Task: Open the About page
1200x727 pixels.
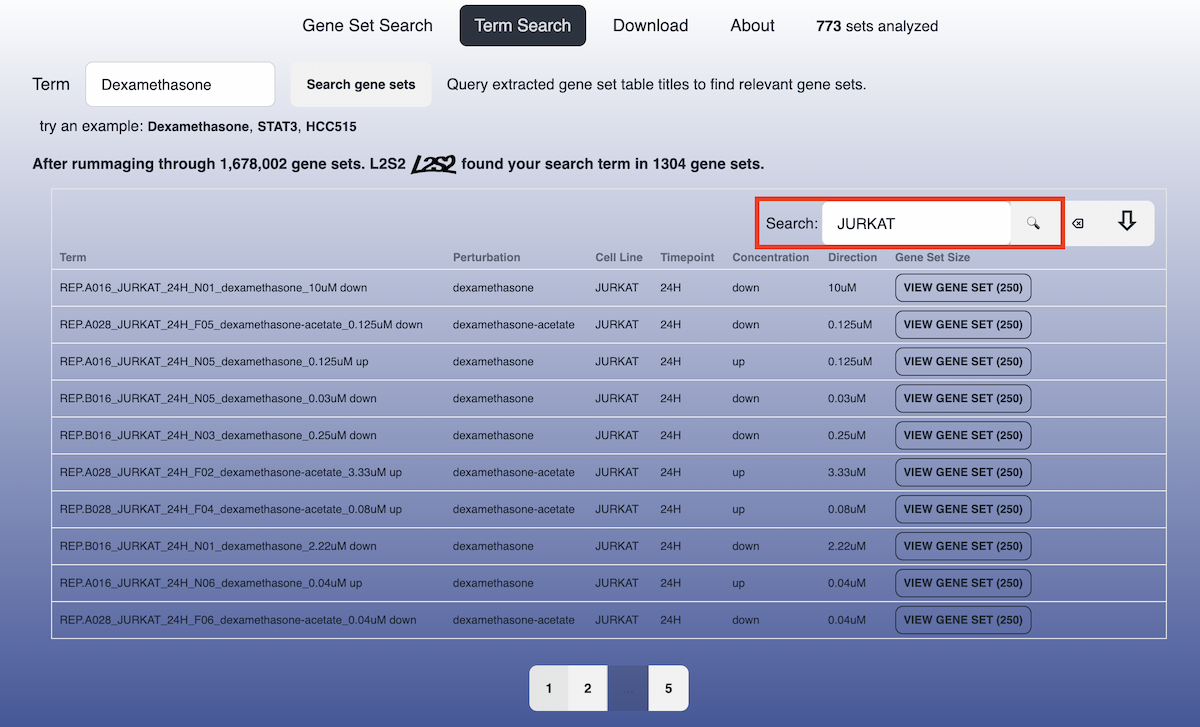Action: coord(752,26)
